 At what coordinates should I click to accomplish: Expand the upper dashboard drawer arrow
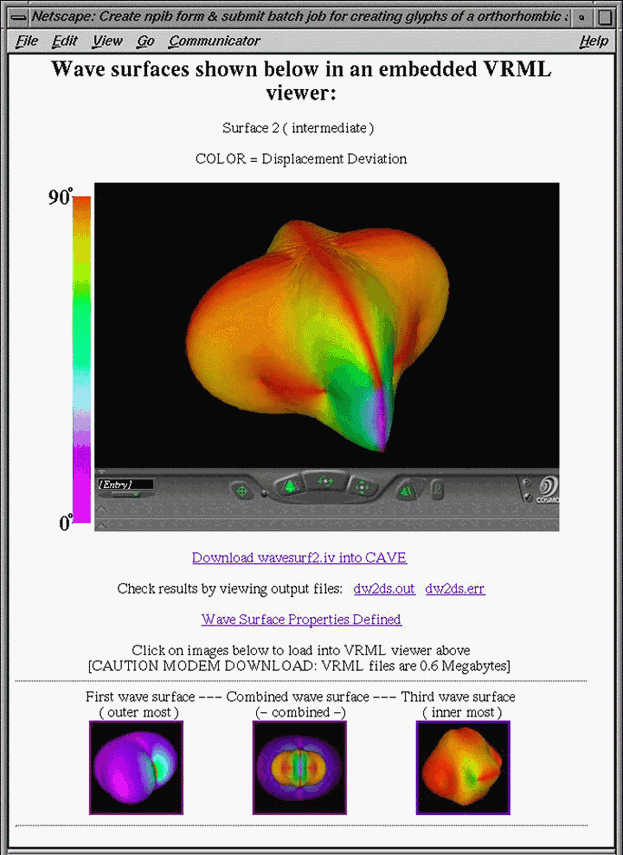(101, 508)
